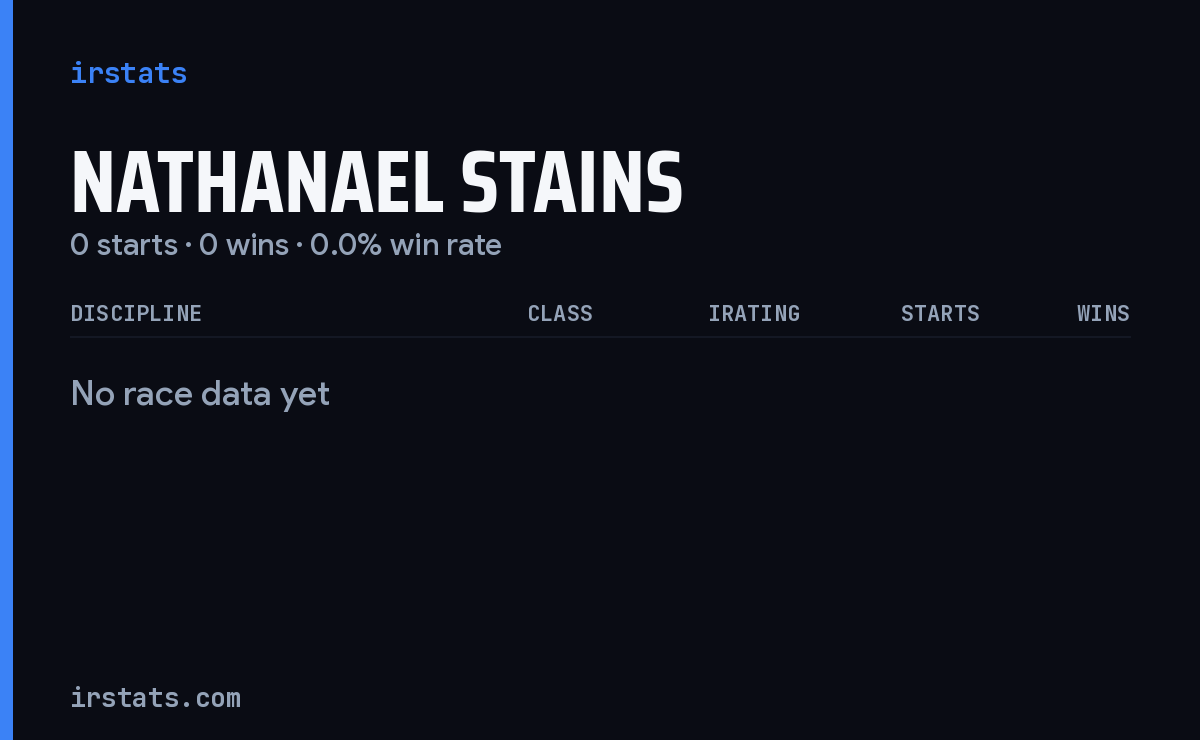Click the dot separator after "0 starts"
This screenshot has height=740, width=1200.
point(188,246)
